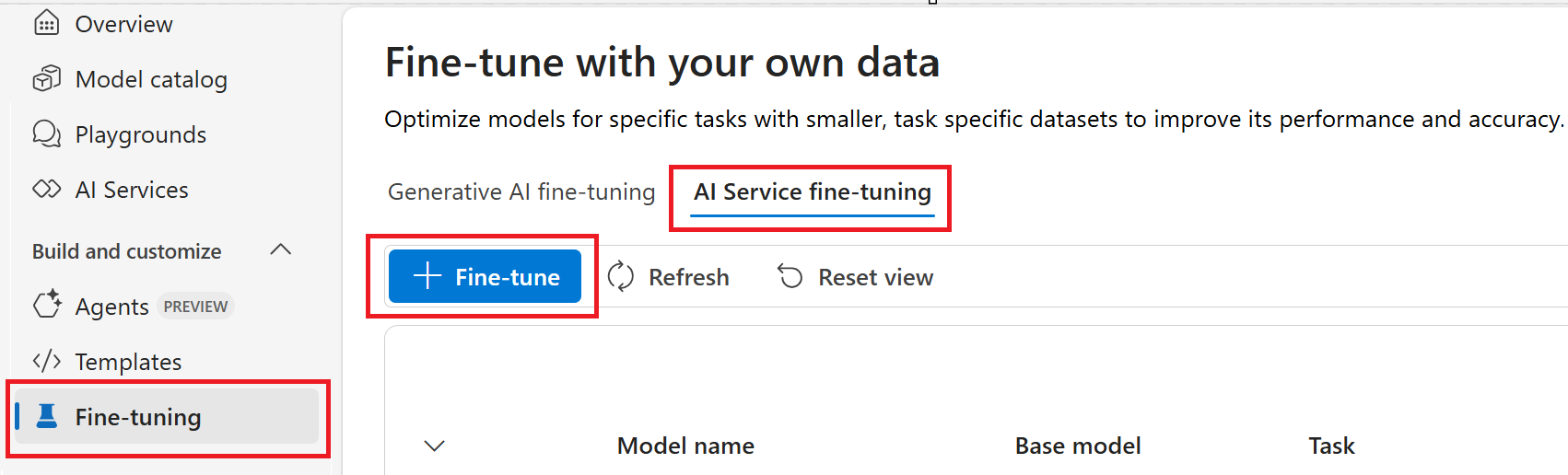
Task: Open the Model catalog page
Action: pyautogui.click(x=151, y=80)
